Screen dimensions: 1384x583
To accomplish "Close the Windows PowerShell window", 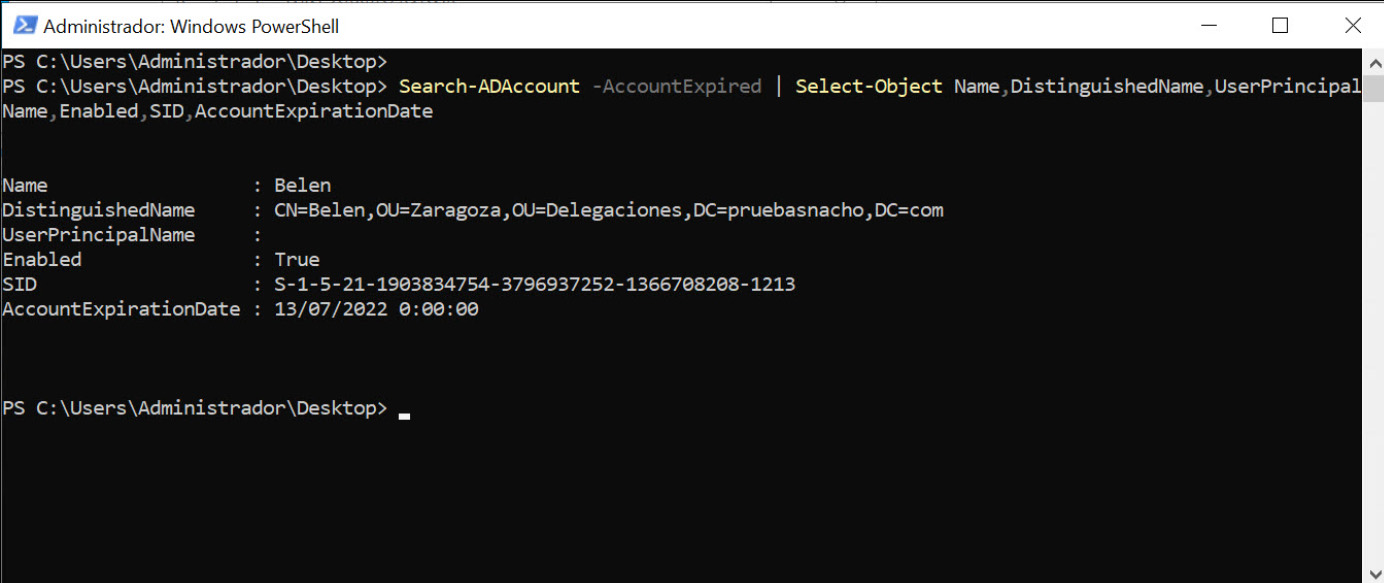I will click(x=1352, y=26).
